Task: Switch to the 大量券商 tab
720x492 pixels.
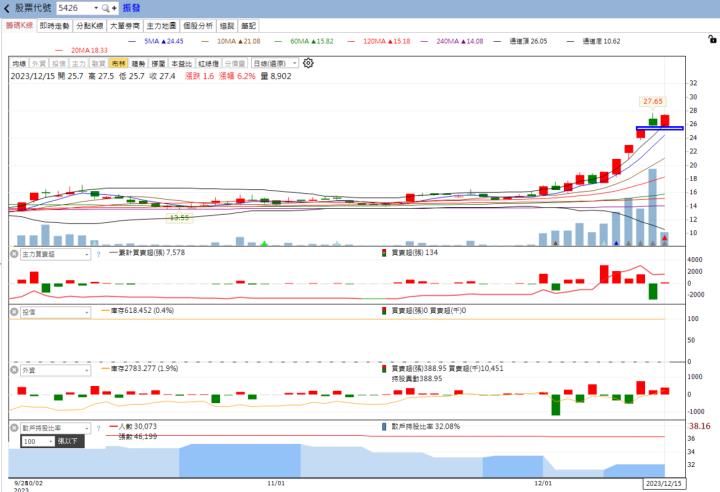Action: (124, 26)
